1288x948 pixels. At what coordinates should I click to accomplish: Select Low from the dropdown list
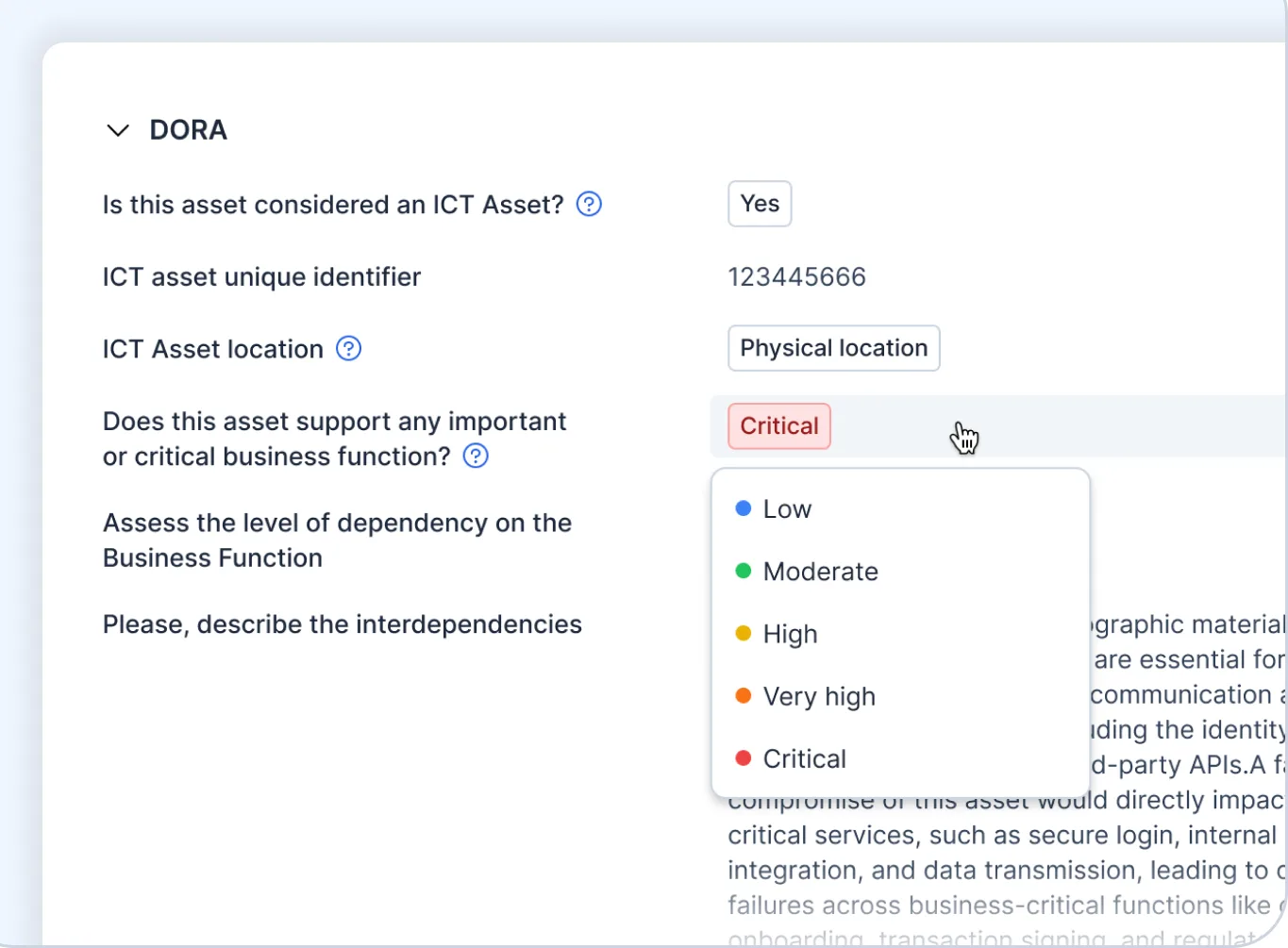click(901, 509)
